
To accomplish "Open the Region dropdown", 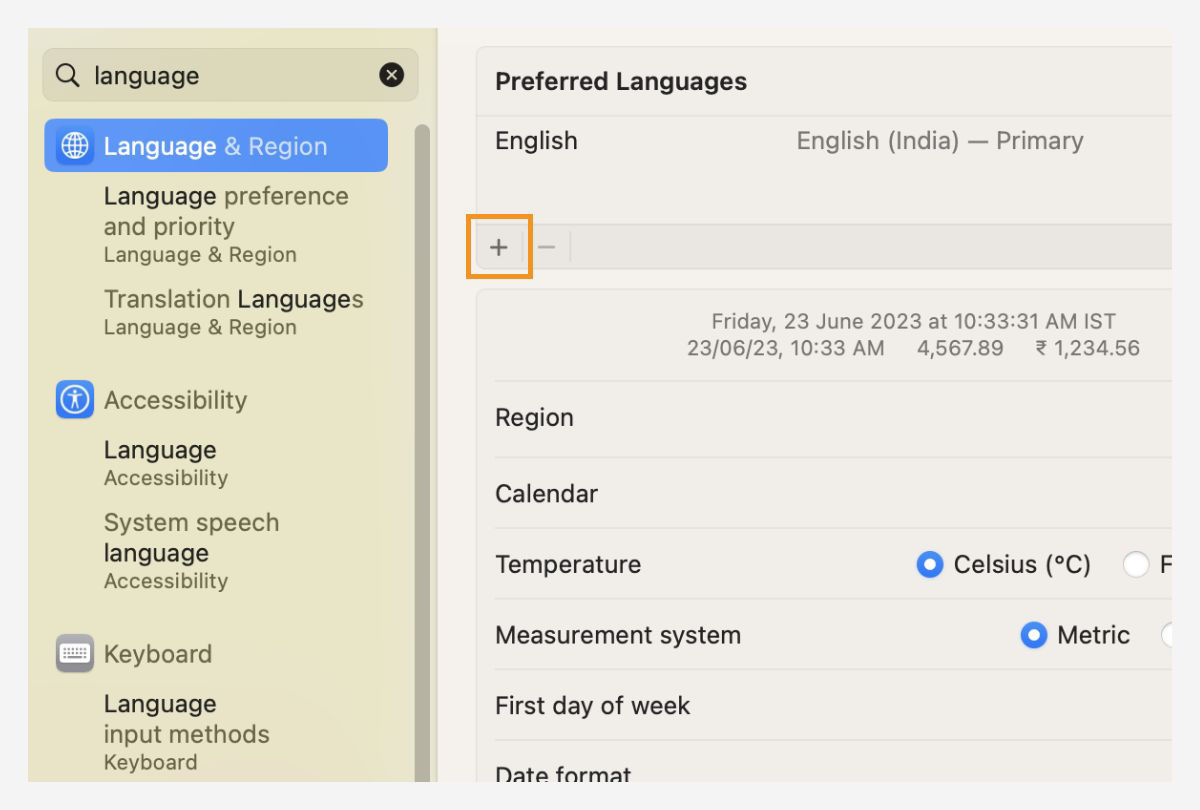I will 535,417.
